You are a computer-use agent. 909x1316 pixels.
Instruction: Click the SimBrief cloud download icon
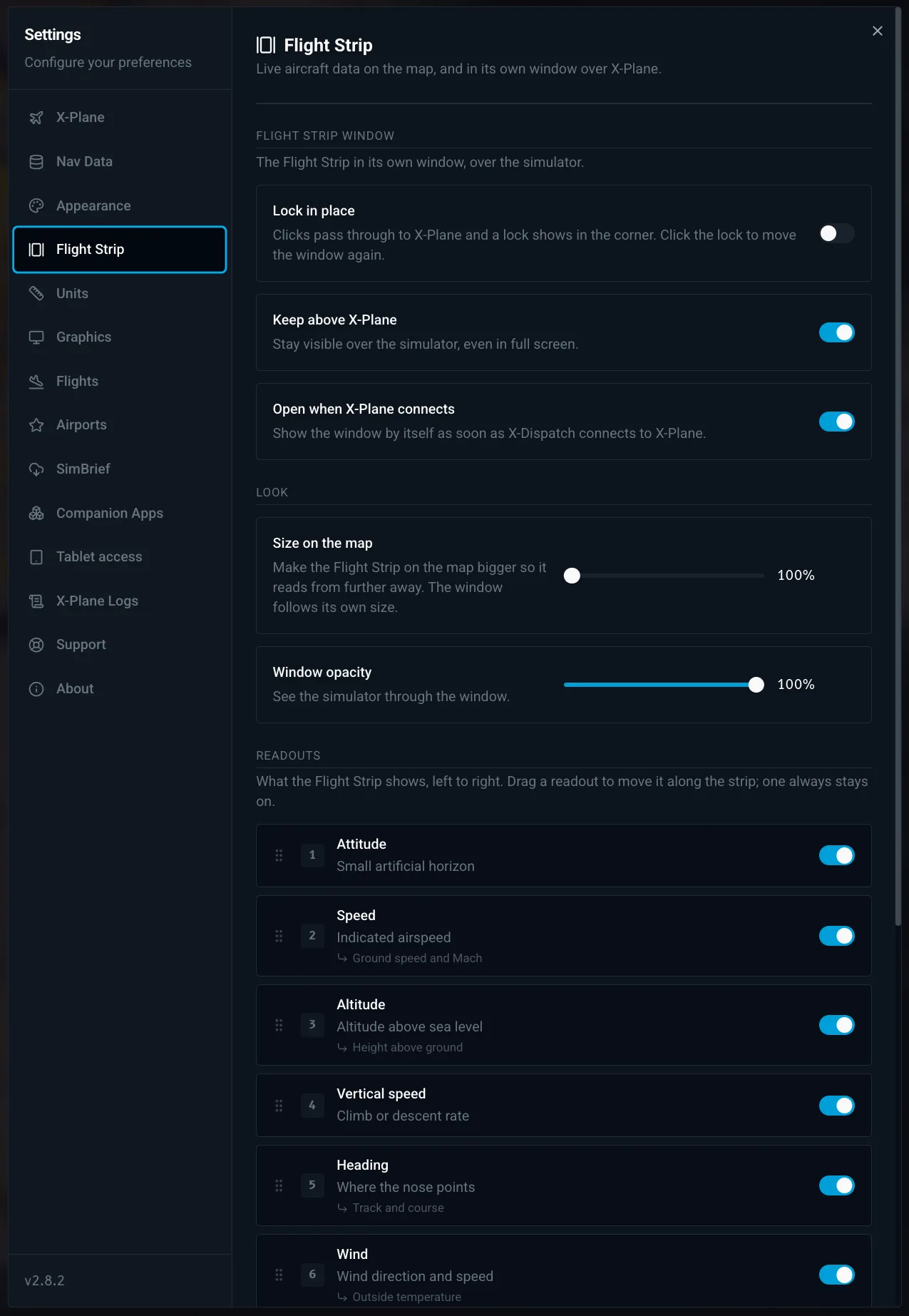tap(36, 469)
